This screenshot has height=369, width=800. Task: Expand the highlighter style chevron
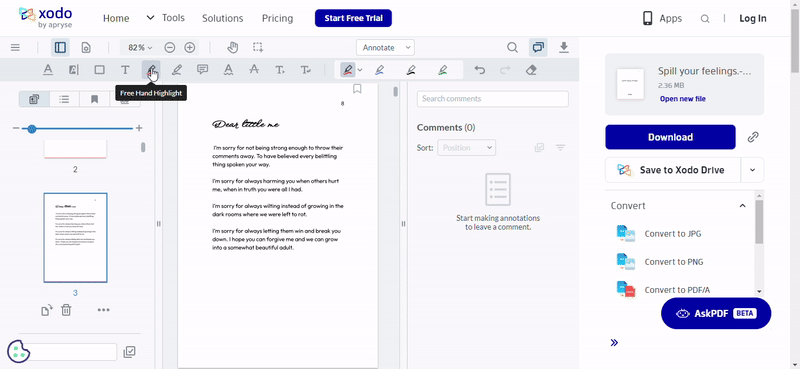[x=360, y=70]
